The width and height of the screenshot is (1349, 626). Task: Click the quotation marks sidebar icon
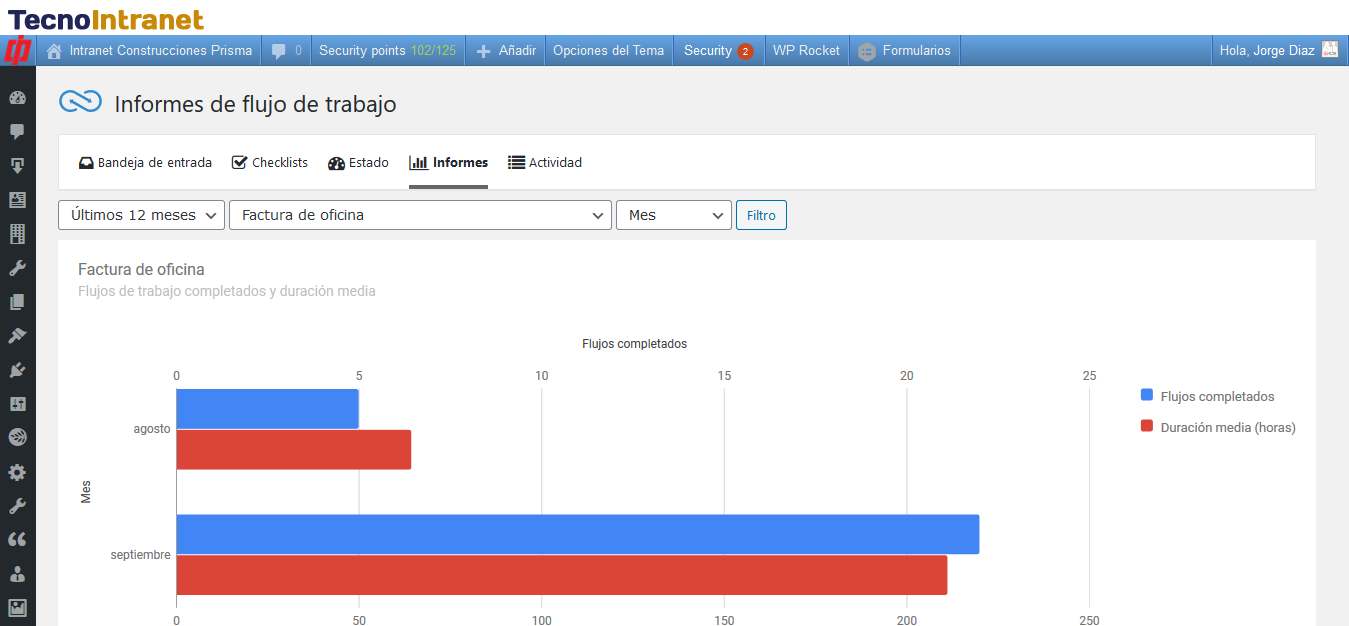17,540
